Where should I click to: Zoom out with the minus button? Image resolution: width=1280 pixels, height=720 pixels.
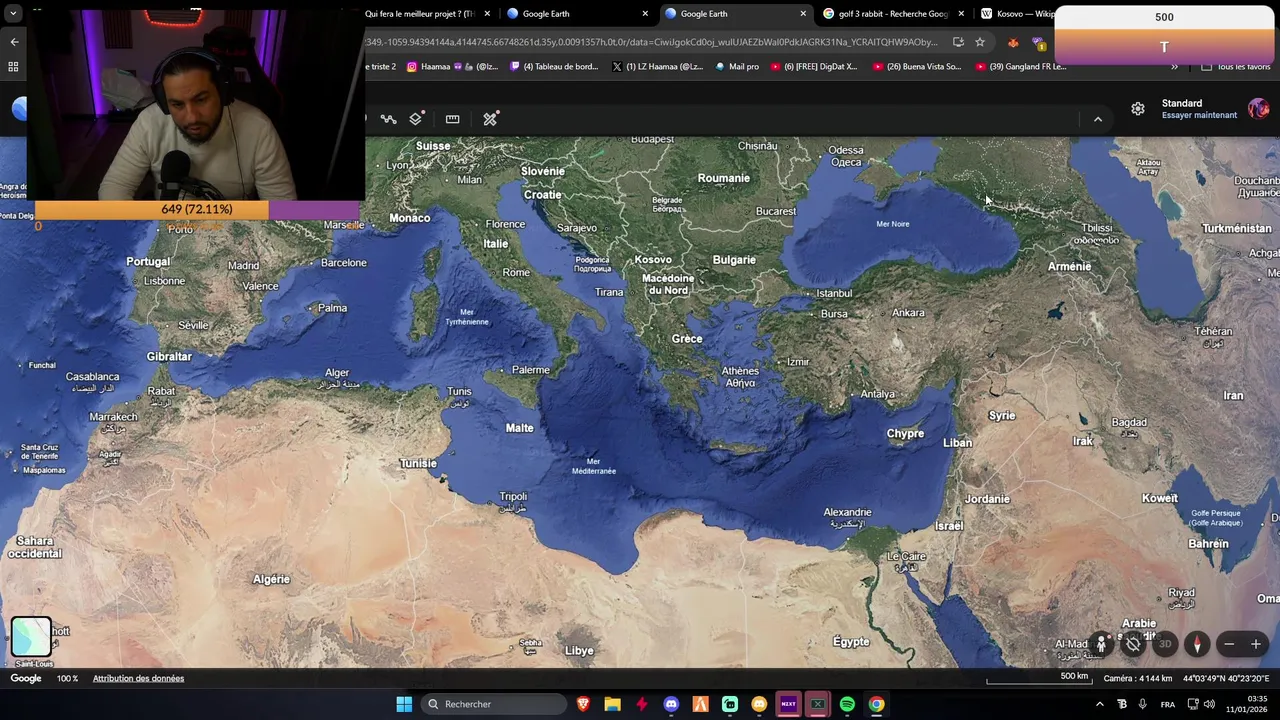click(1229, 644)
